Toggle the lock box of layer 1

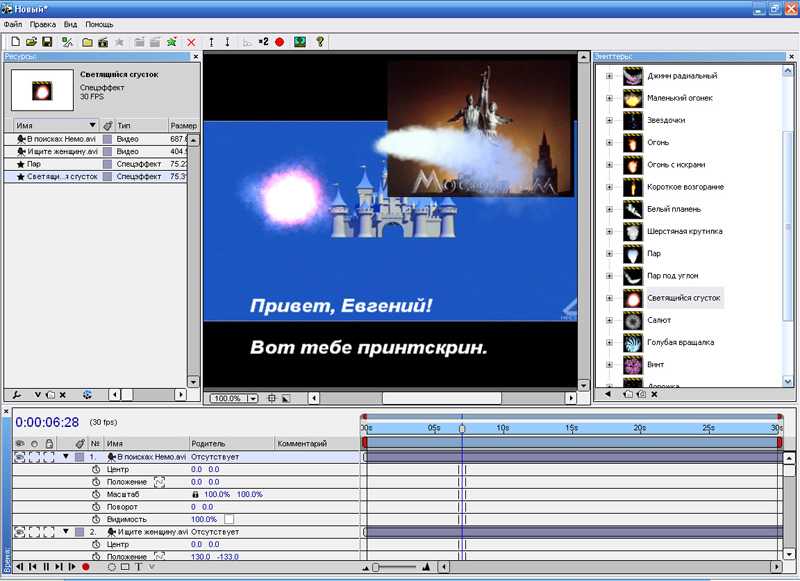(x=49, y=457)
